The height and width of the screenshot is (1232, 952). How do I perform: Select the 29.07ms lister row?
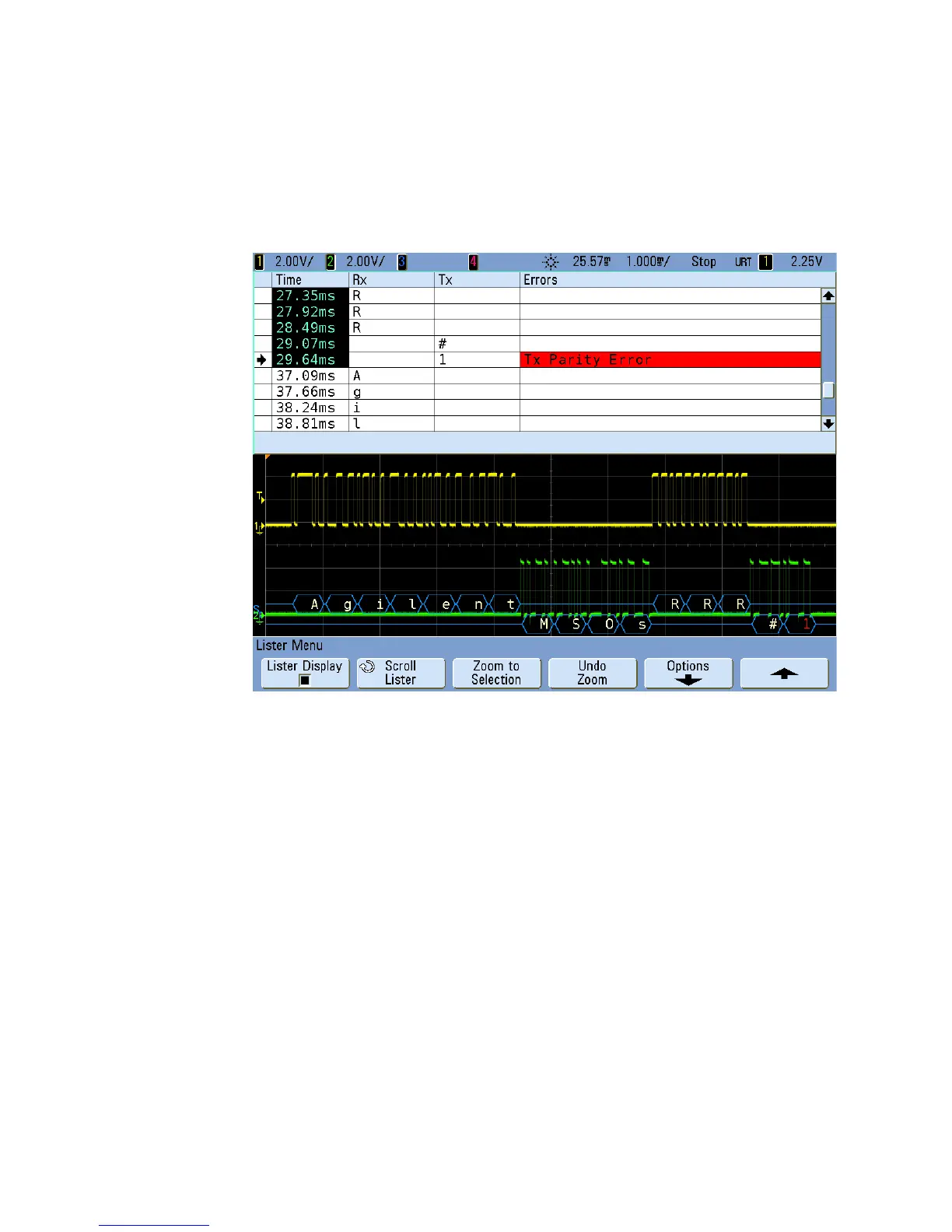click(537, 344)
